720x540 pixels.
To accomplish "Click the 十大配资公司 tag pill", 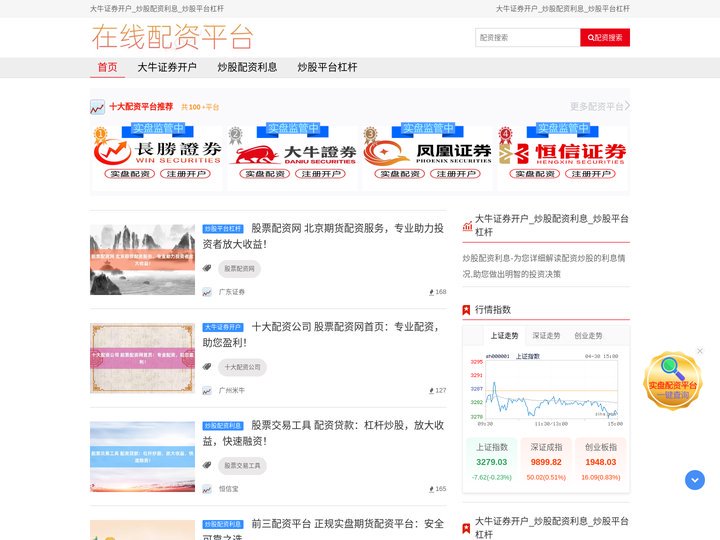I will pyautogui.click(x=242, y=367).
